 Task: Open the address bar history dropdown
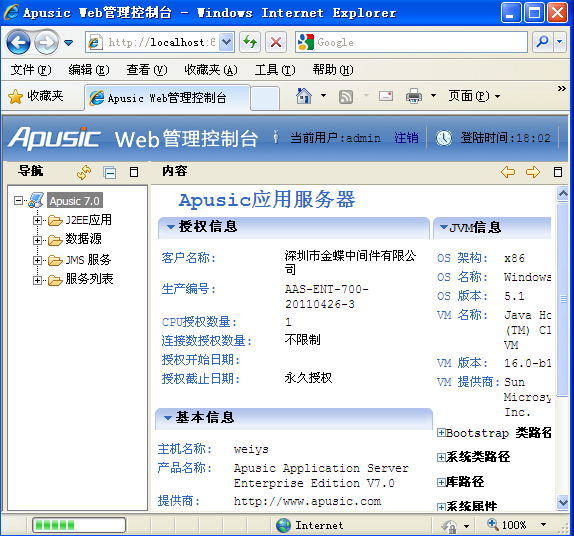tap(227, 42)
